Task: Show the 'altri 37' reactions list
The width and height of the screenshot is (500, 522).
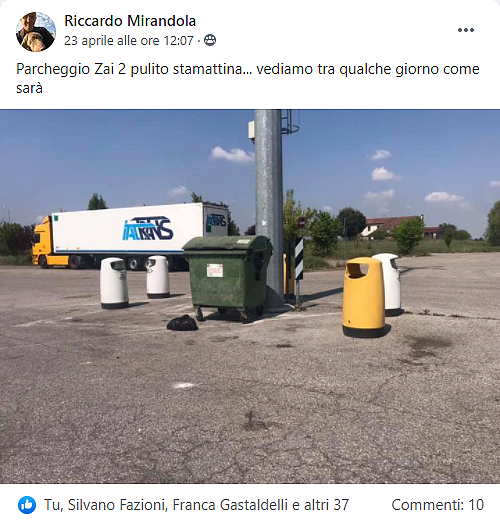Action: pos(326,505)
